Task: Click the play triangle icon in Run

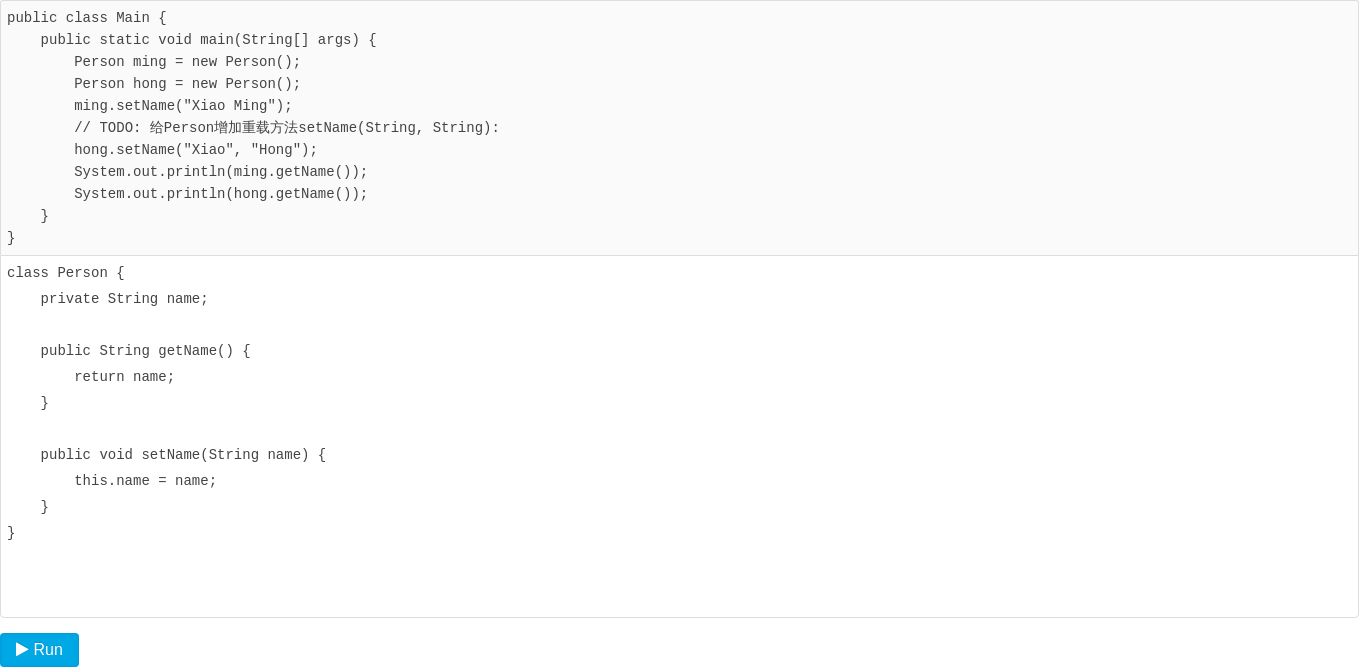Action: [x=22, y=650]
